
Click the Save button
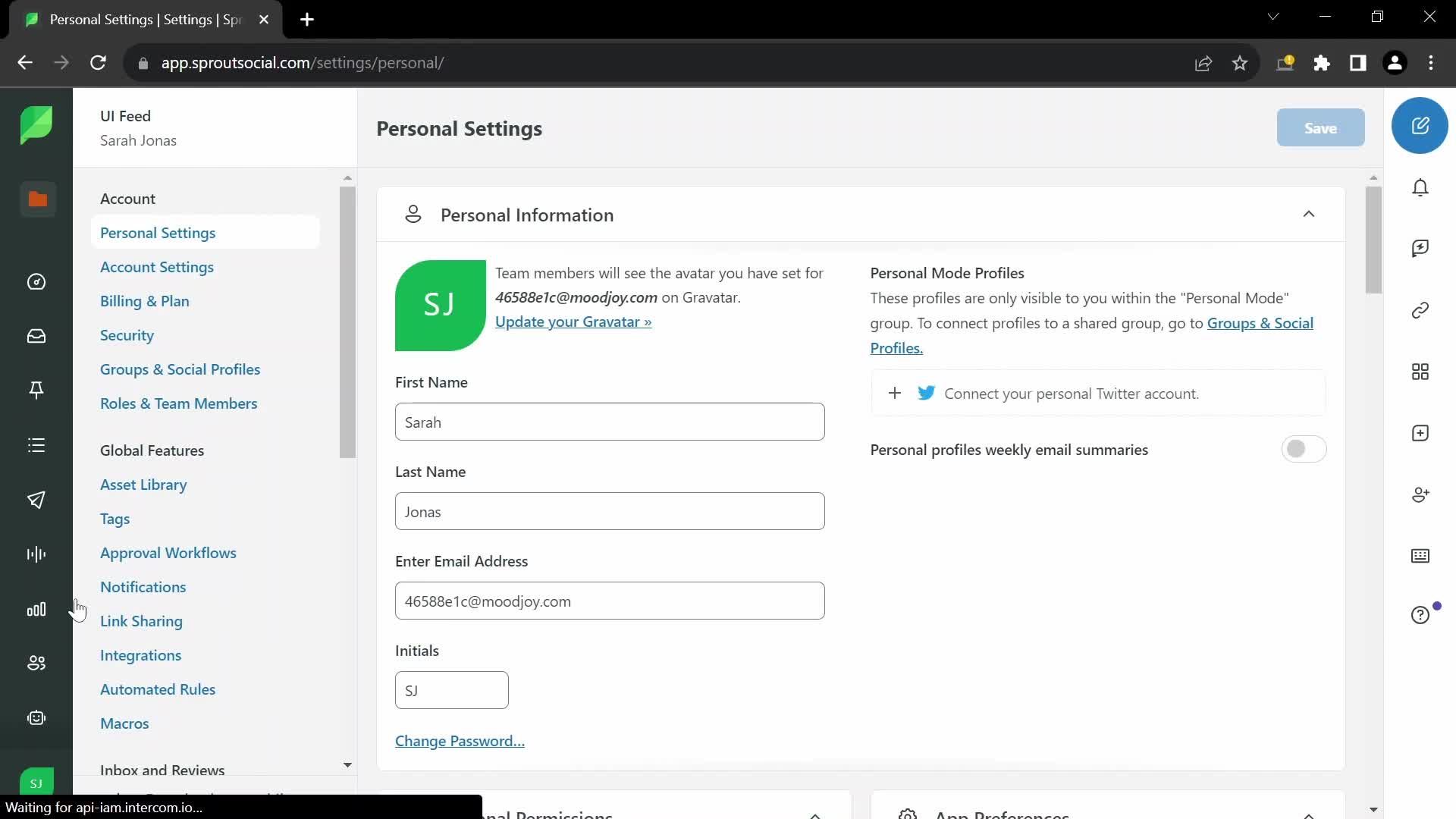point(1320,127)
